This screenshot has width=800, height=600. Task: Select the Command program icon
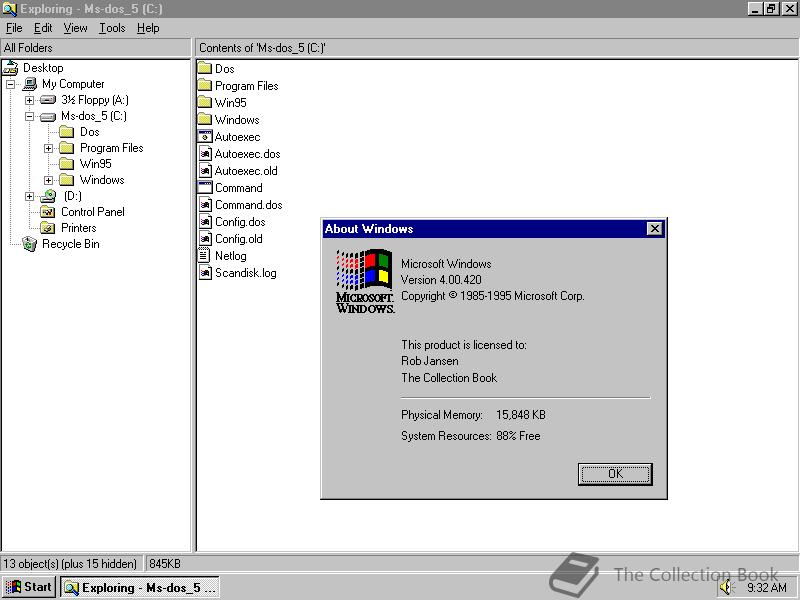(x=205, y=187)
